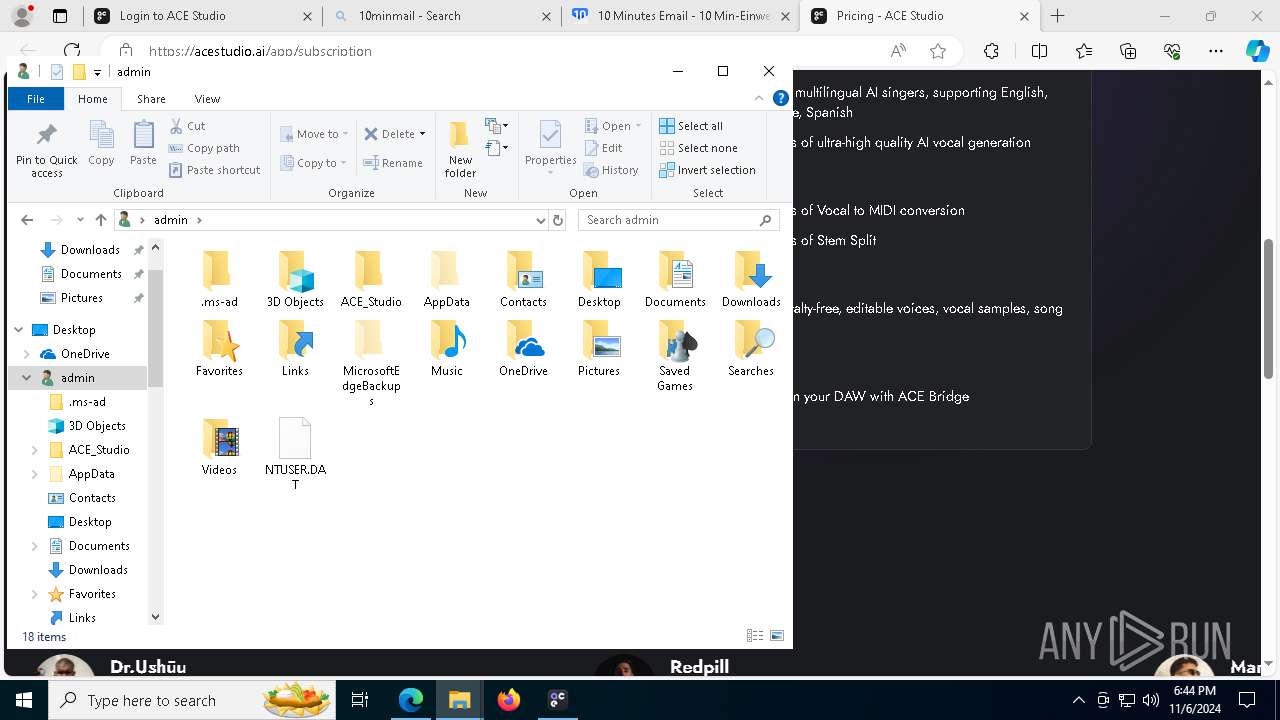Screen dimensions: 1280x720
Task: Click Copy path in Clipboard group
Action: [204, 148]
